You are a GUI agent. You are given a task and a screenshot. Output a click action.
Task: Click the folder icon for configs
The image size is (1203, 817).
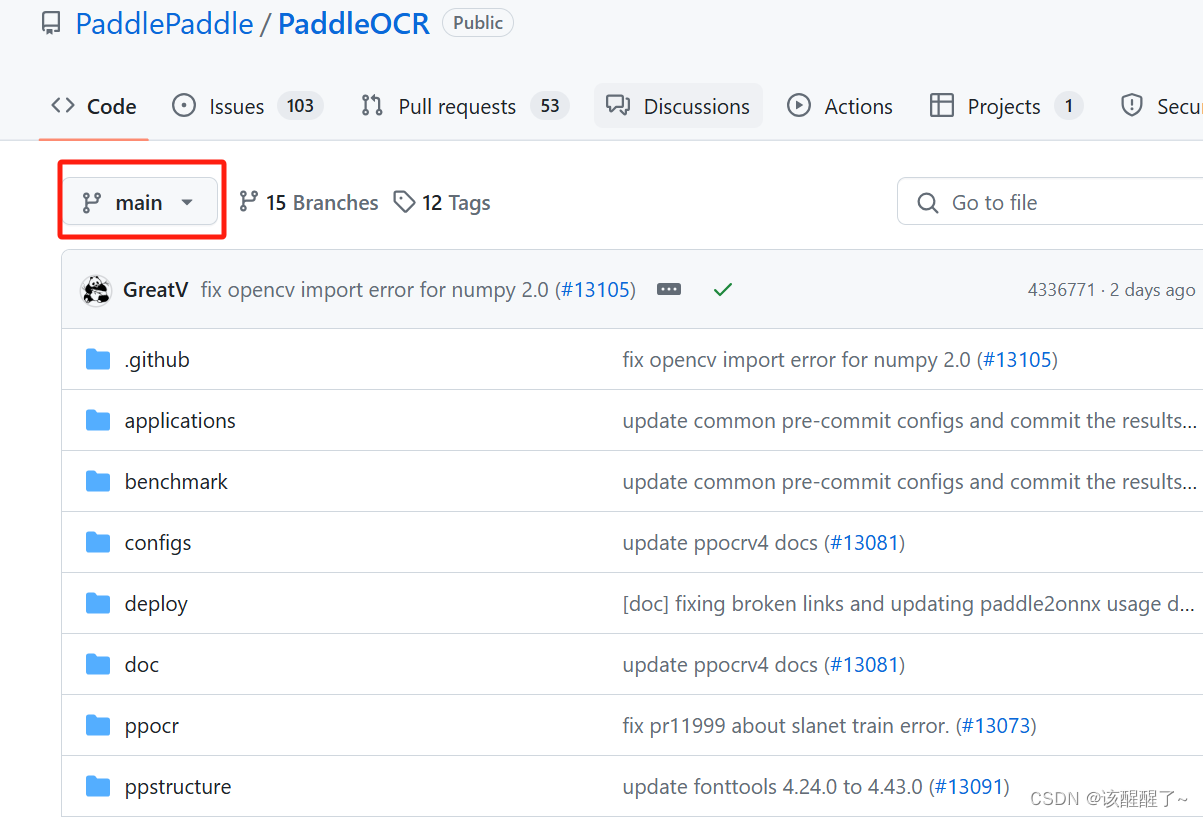tap(98, 542)
